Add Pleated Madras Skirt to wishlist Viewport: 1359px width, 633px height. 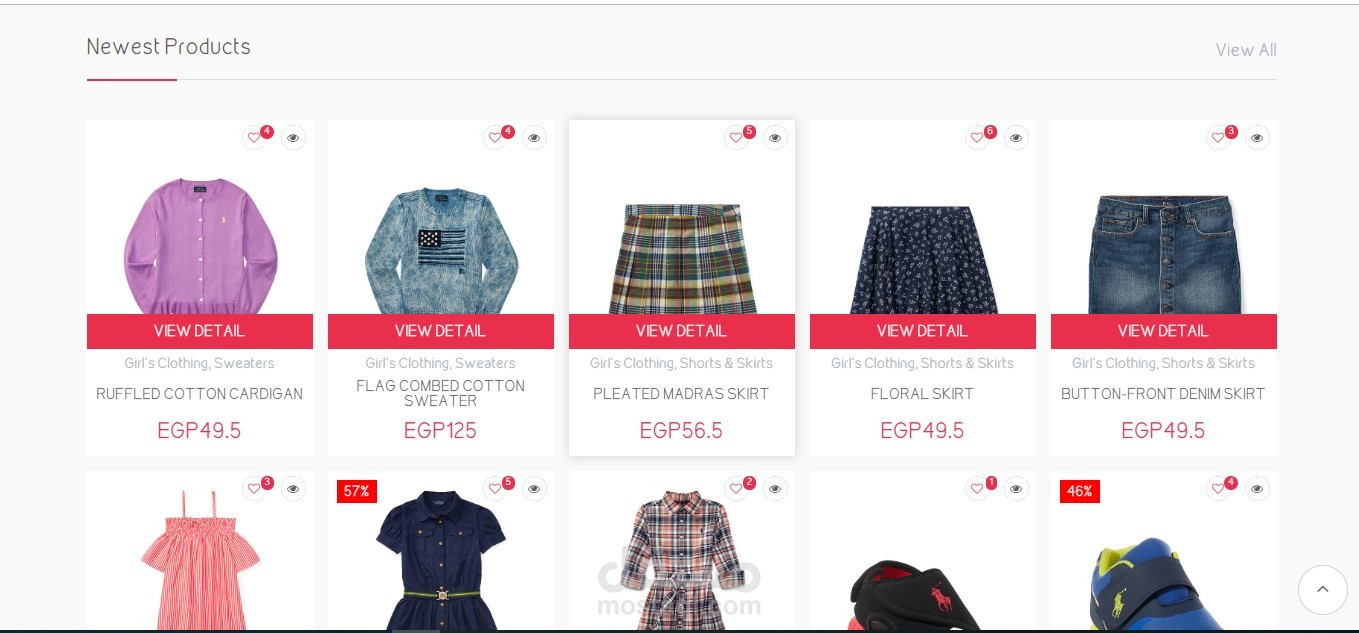pos(736,138)
